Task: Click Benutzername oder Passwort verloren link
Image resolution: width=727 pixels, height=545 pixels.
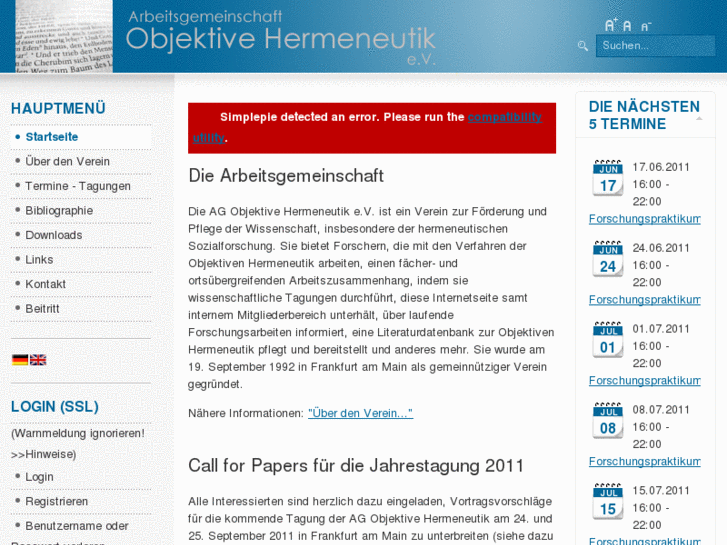Action: [77, 526]
